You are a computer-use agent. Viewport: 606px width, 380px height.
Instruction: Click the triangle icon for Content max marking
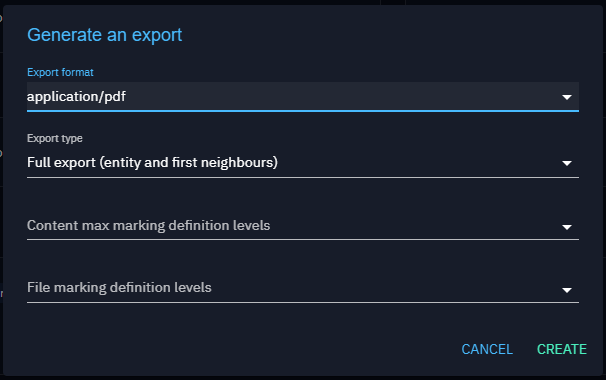click(x=567, y=227)
